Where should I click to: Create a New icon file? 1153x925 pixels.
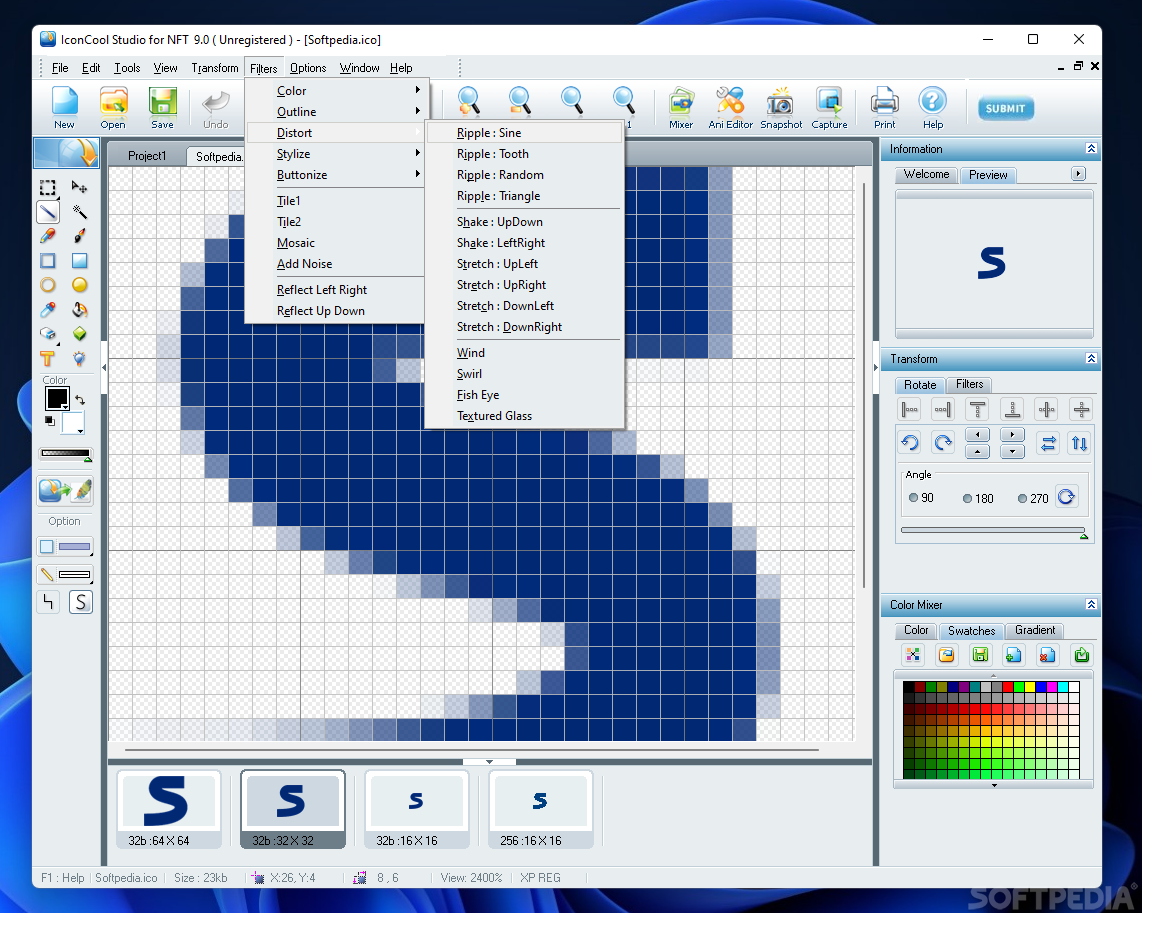point(65,109)
